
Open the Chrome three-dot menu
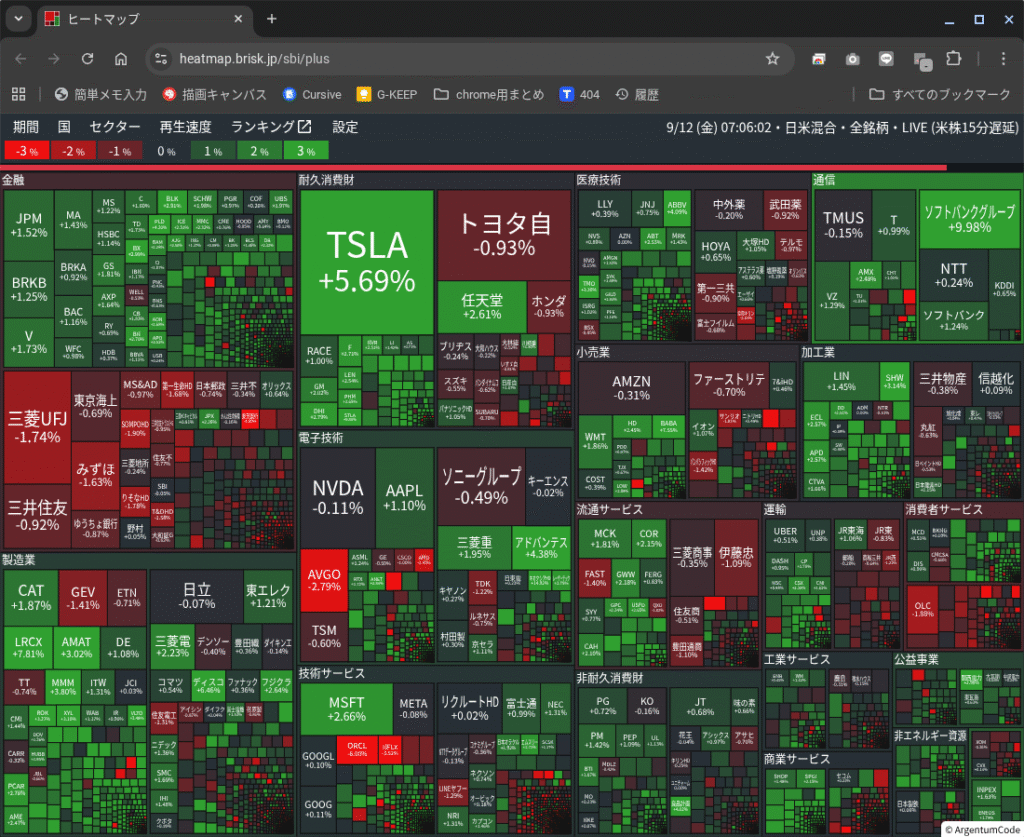[x=1003, y=59]
